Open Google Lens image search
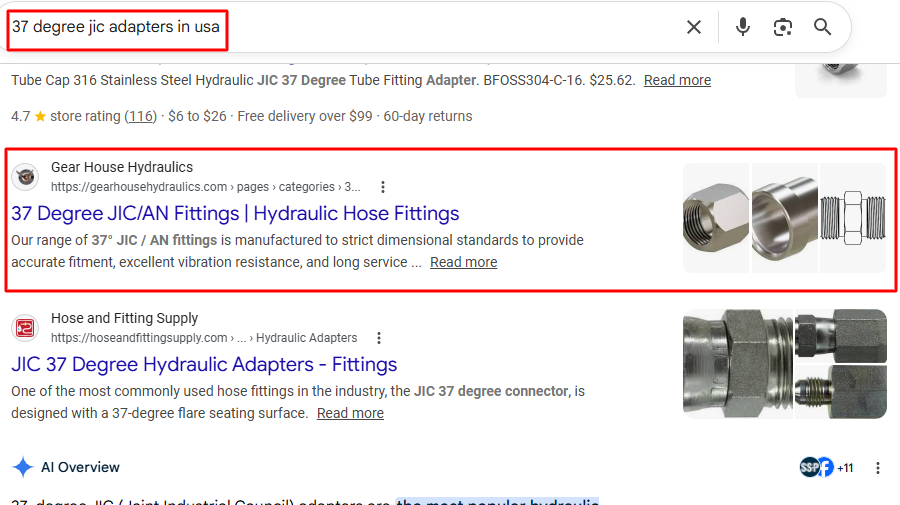This screenshot has height=505, width=900. (783, 27)
